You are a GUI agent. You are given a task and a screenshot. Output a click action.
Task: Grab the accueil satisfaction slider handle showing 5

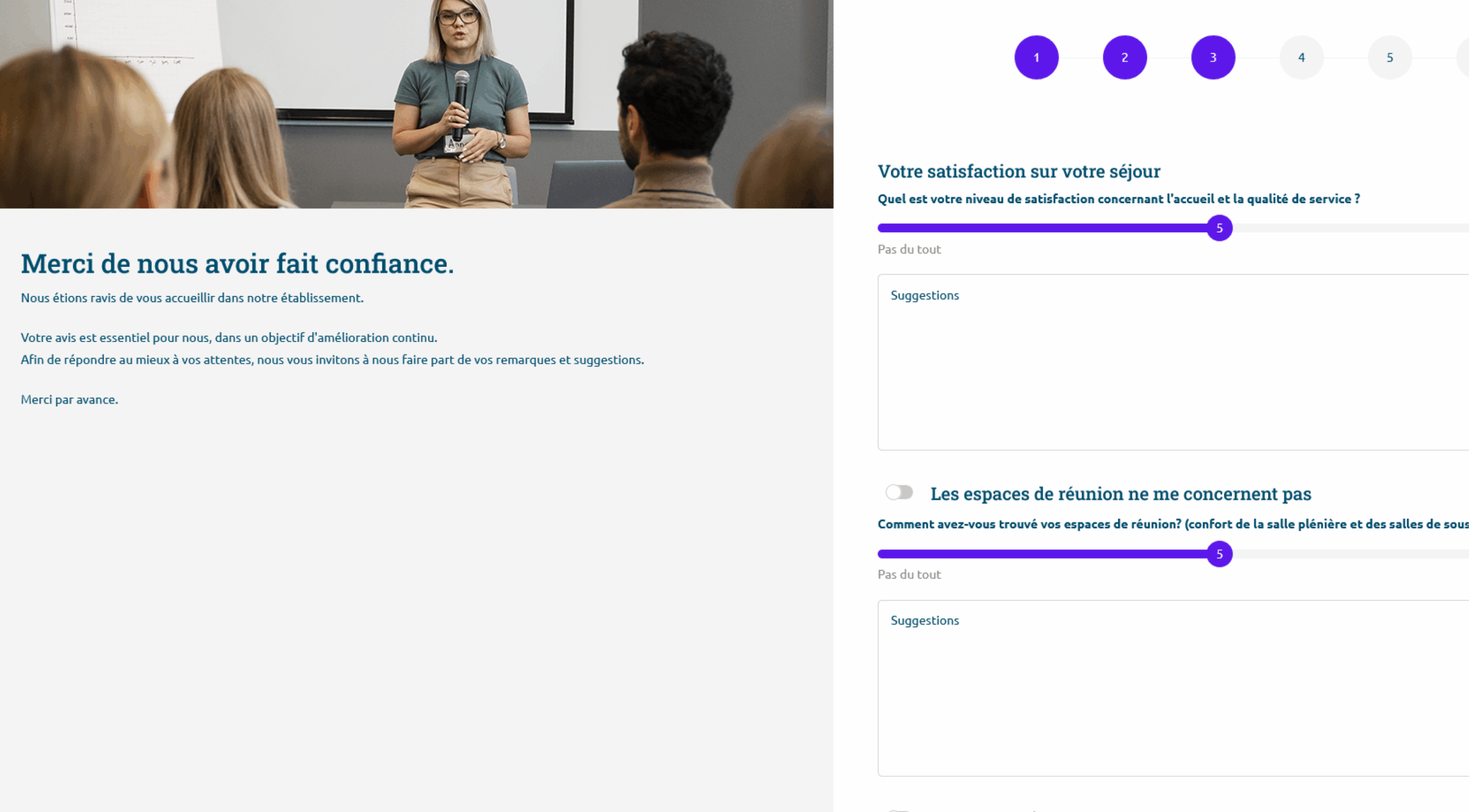point(1219,228)
